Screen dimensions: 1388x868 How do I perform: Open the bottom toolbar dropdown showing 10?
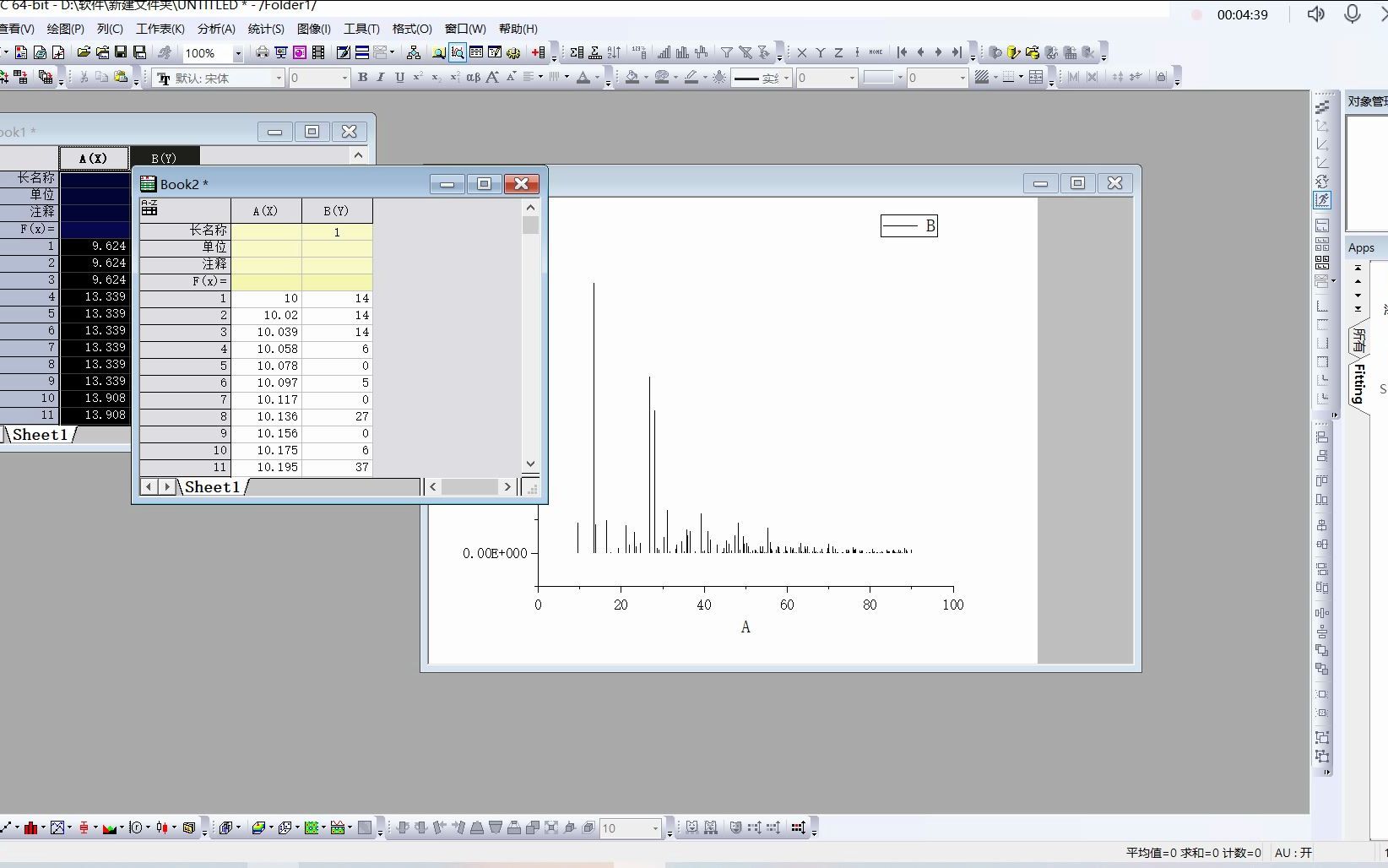pyautogui.click(x=655, y=828)
